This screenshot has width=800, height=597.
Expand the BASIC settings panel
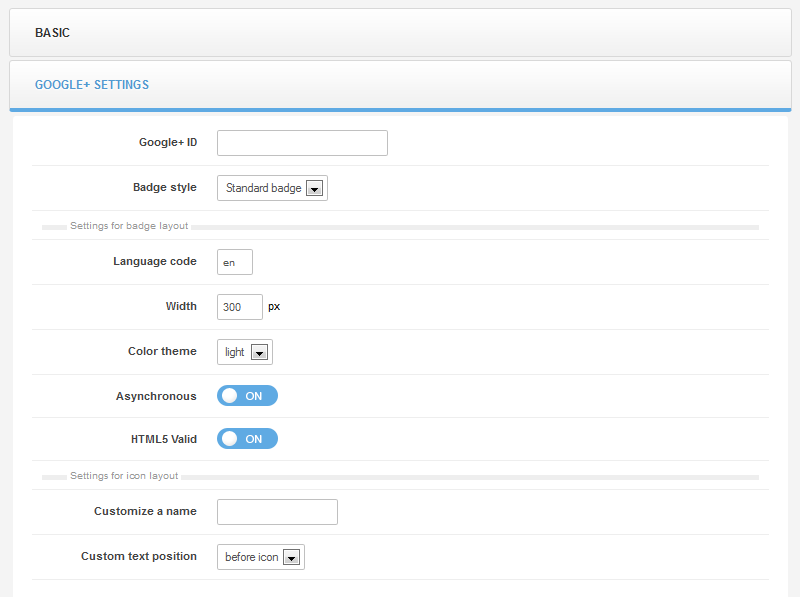click(x=400, y=33)
